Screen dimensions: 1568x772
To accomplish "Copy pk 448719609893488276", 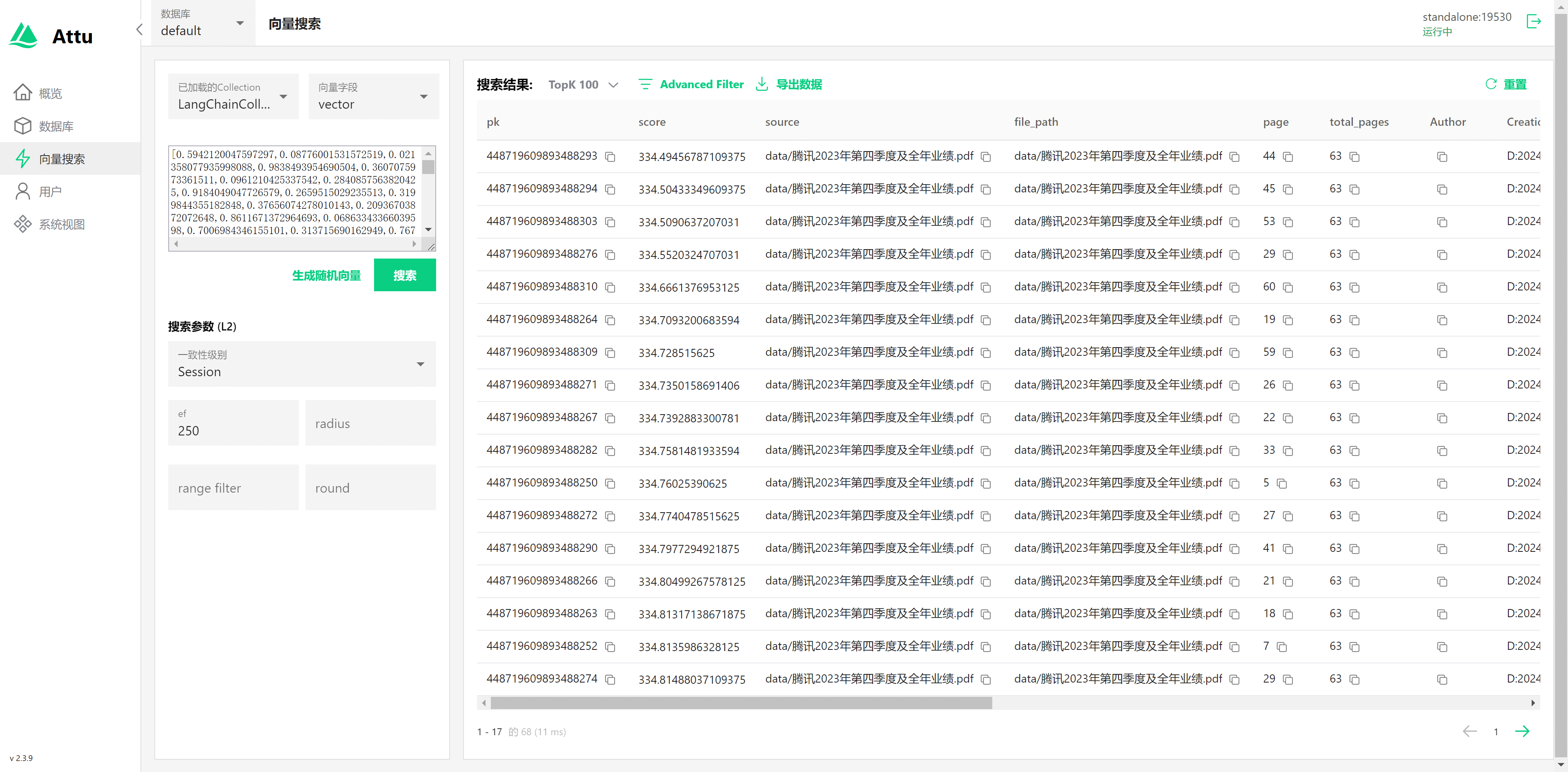I will (x=610, y=255).
